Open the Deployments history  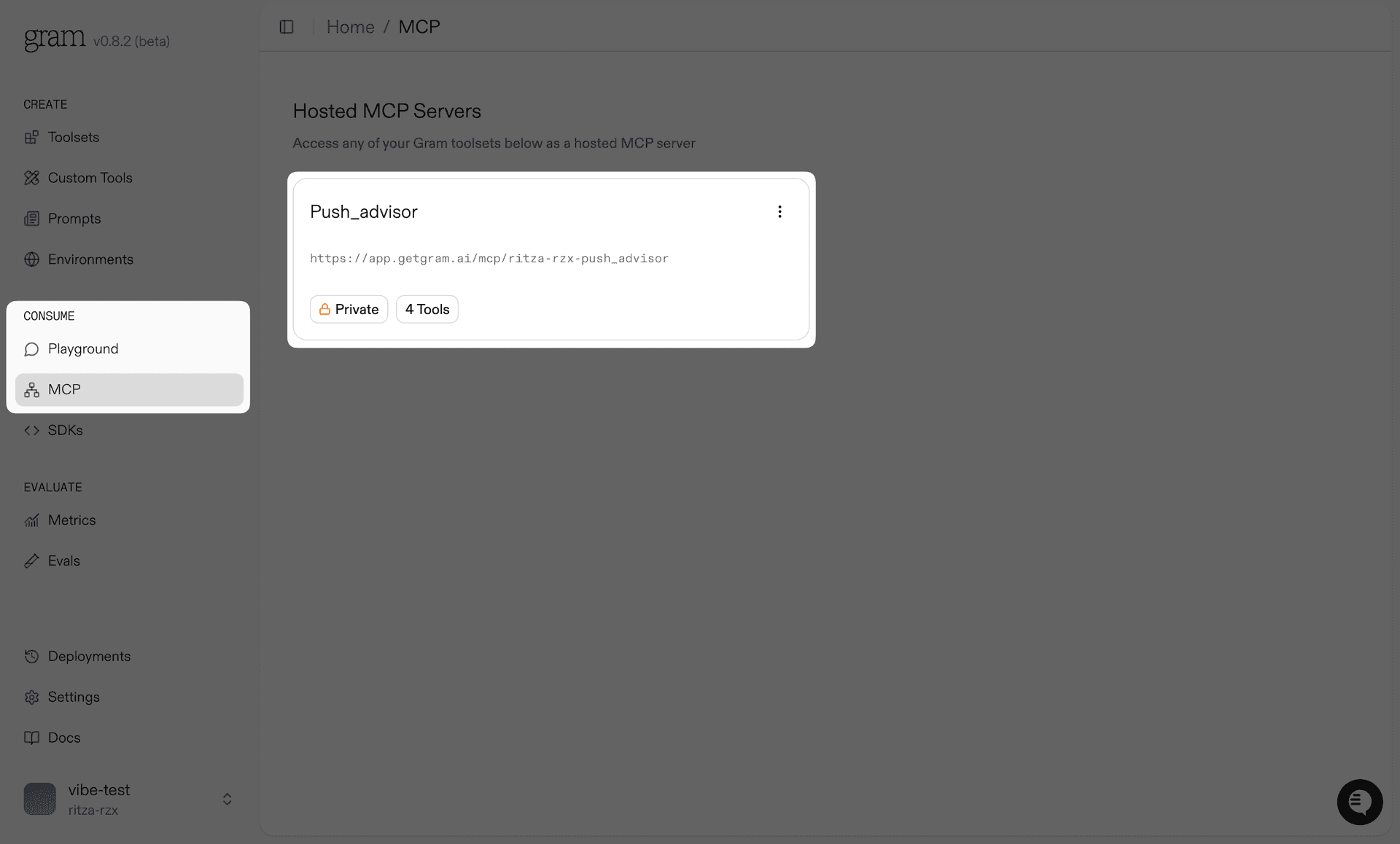tap(89, 657)
